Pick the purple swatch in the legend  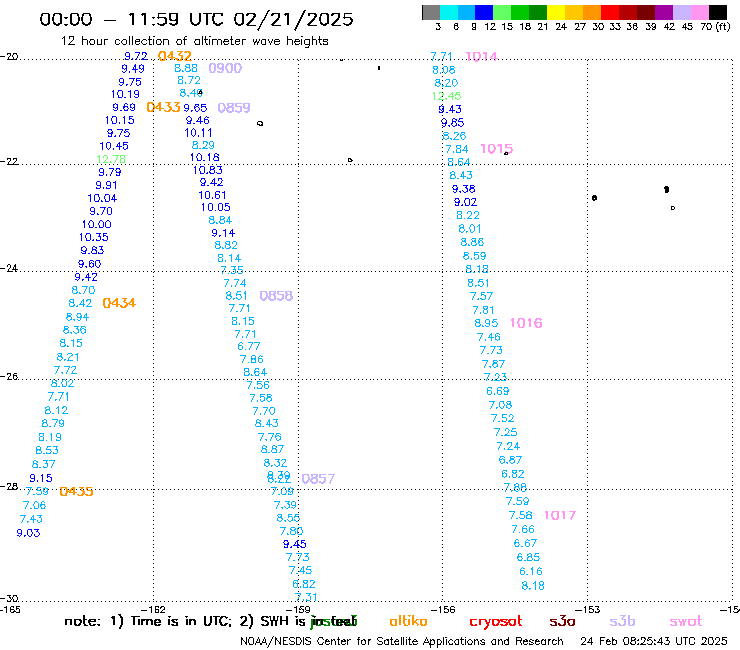[x=664, y=12]
